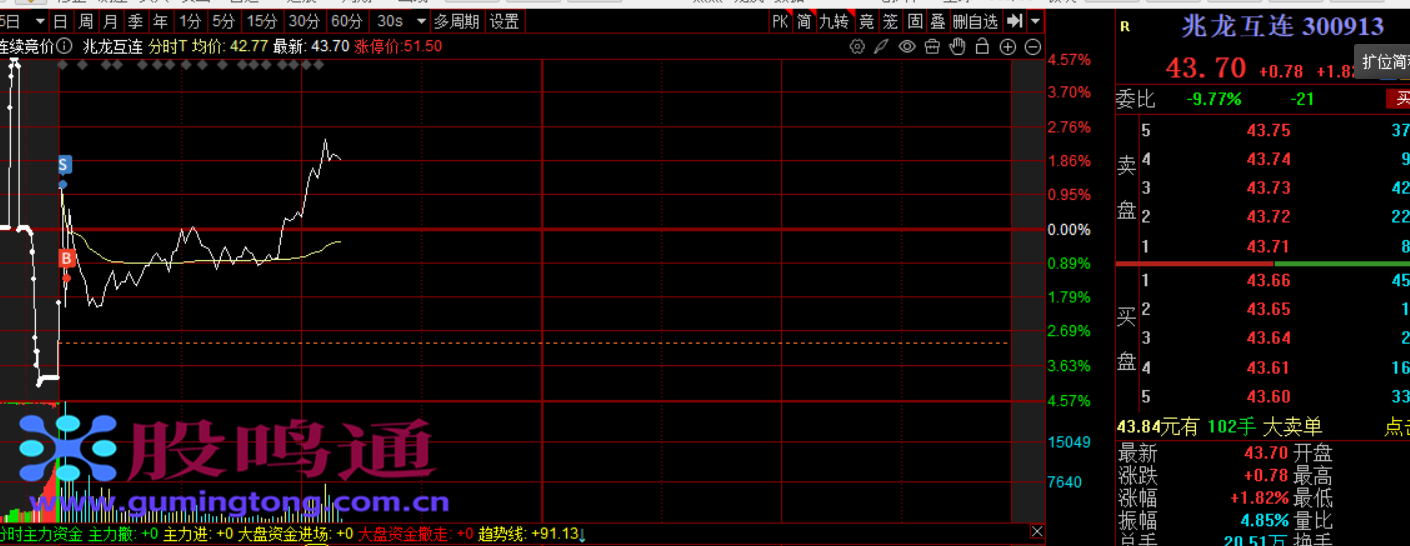Click the red 买 indicator button
Image resolution: width=1410 pixels, height=546 pixels.
pos(1397,99)
